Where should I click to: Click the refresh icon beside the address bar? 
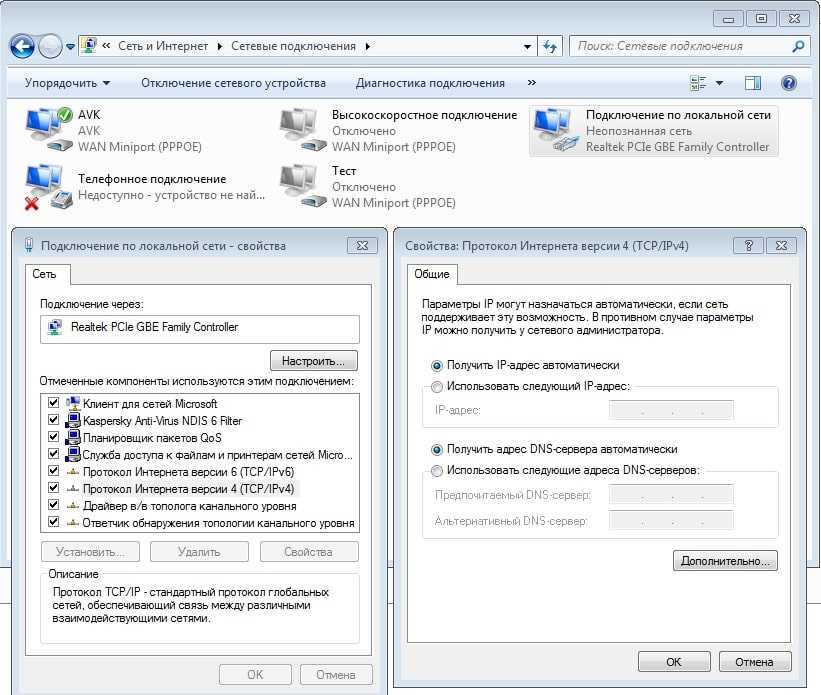550,46
